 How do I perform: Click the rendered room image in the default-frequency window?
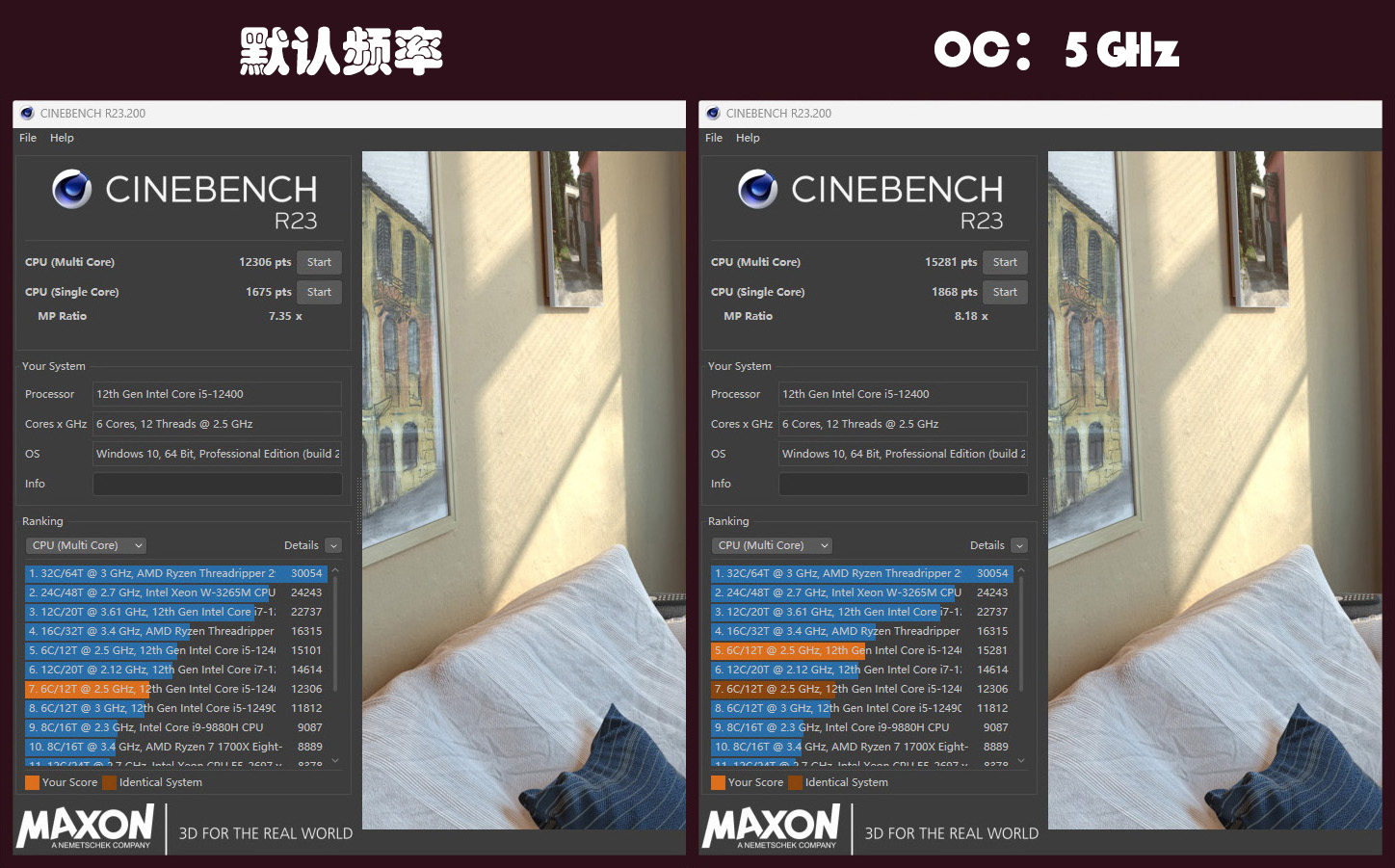[523, 490]
